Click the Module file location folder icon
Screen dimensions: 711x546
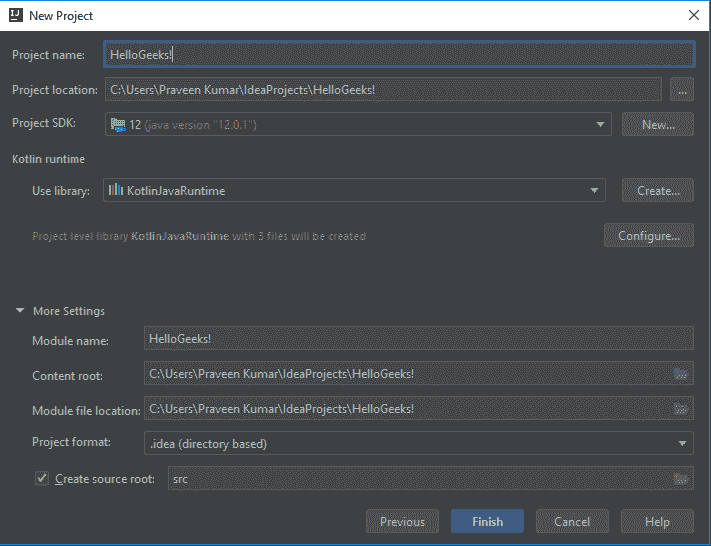pos(681,408)
